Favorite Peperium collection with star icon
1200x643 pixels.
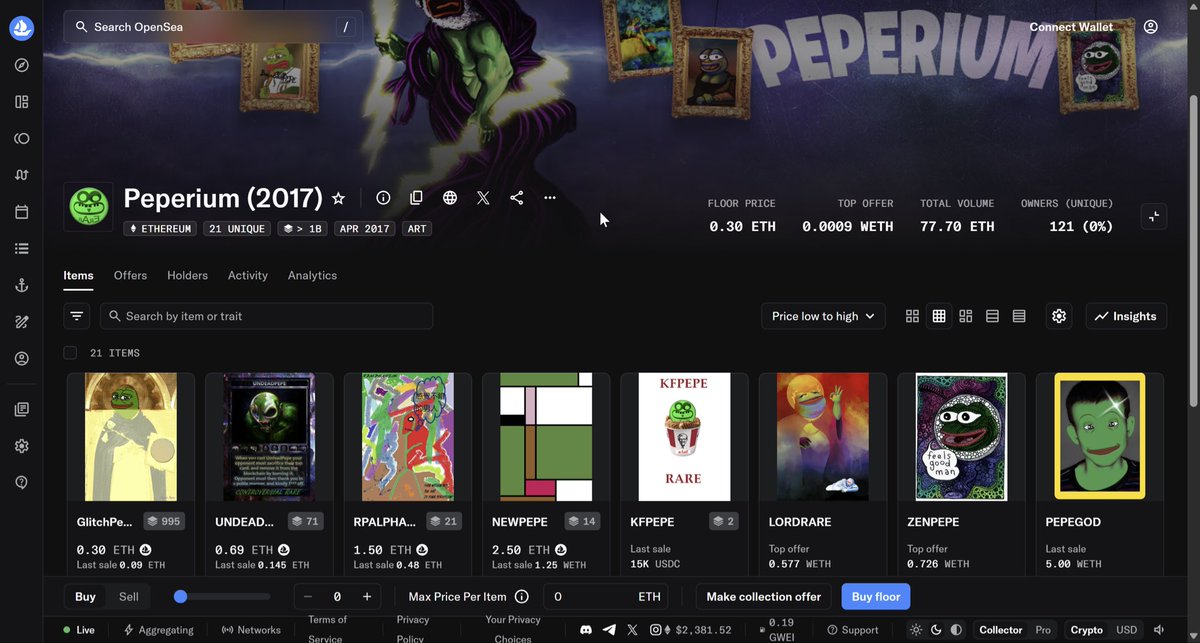click(x=338, y=198)
